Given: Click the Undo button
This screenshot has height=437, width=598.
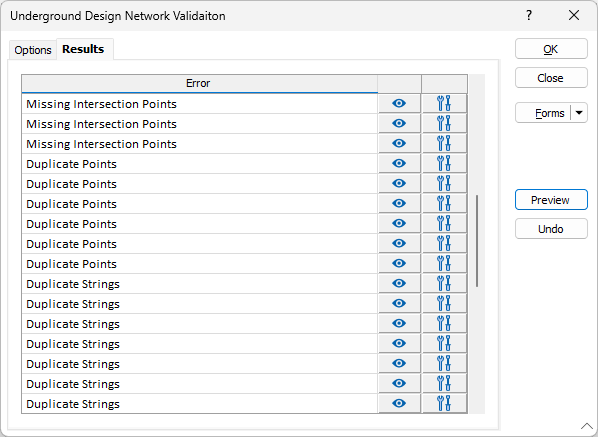Looking at the screenshot, I should 551,229.
